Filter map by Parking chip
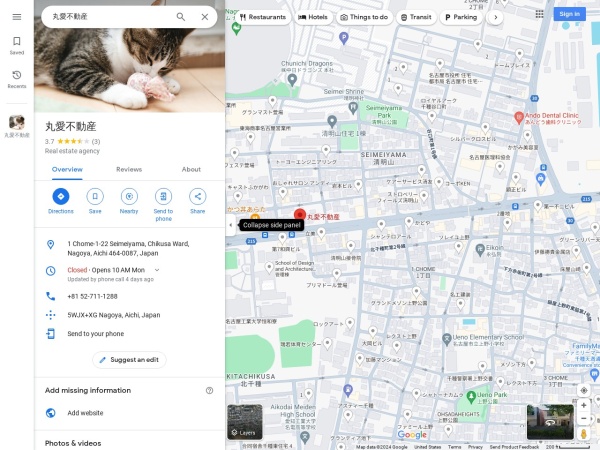 tap(461, 17)
